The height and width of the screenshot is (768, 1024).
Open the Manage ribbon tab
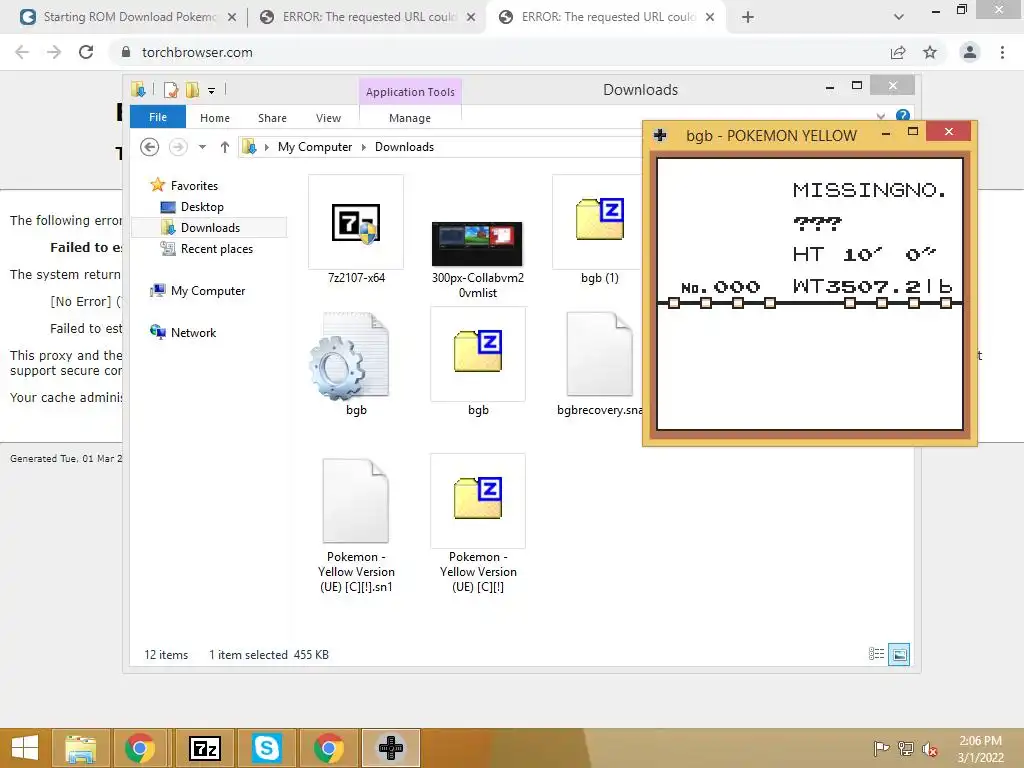[x=410, y=118]
